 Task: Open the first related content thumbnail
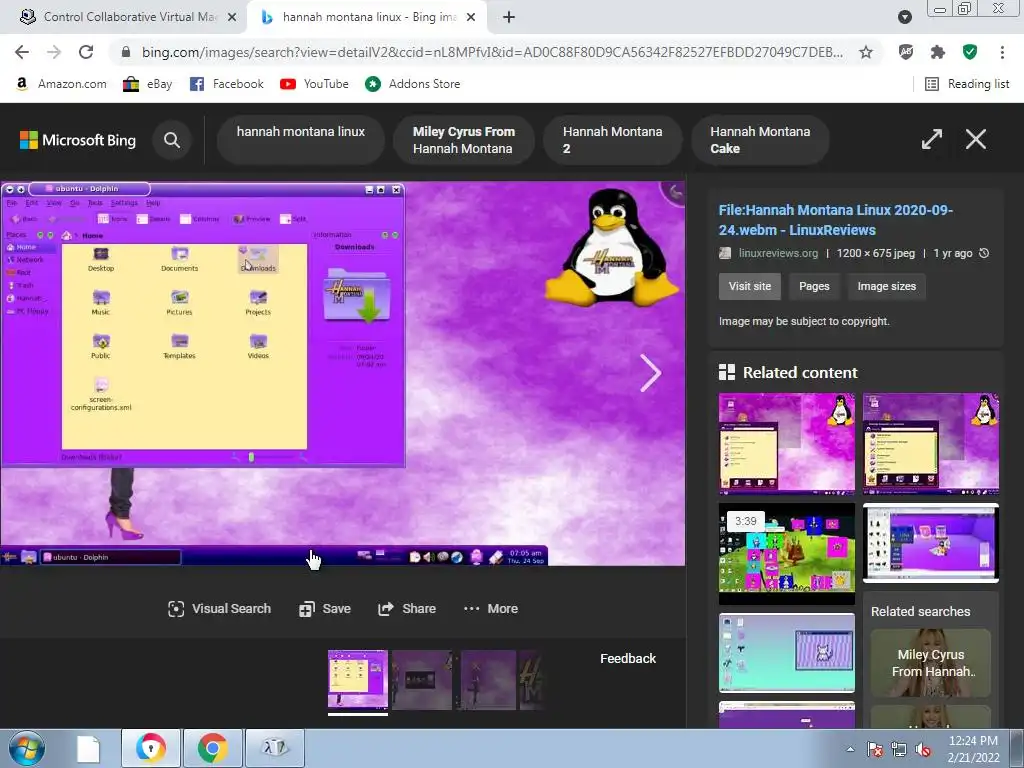click(786, 444)
